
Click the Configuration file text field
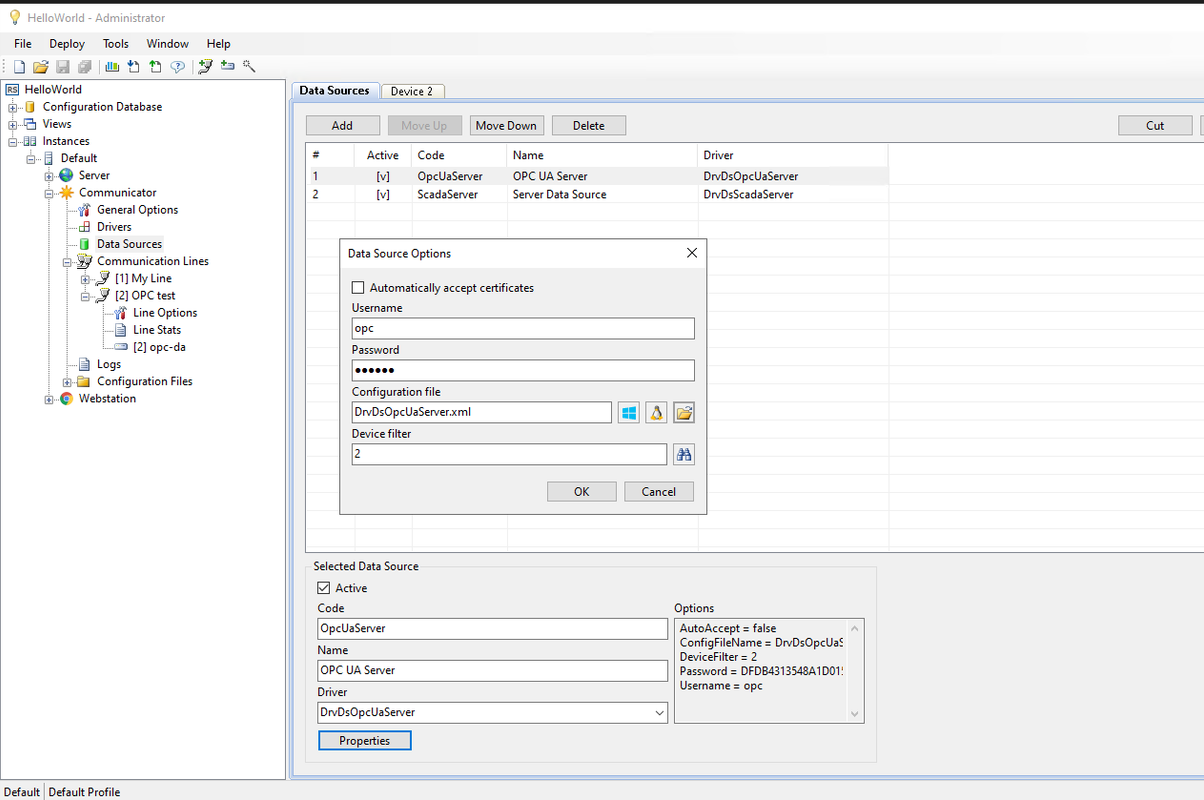(482, 412)
